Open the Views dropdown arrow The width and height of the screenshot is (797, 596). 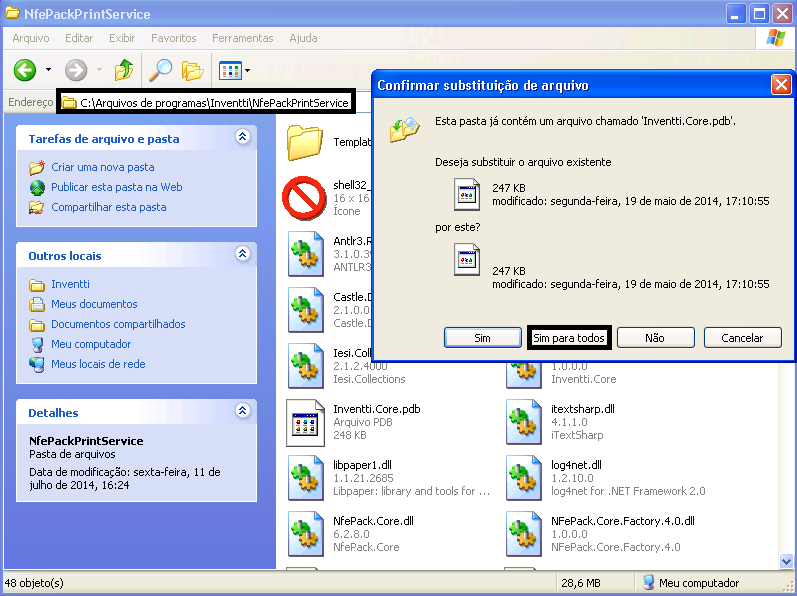(247, 70)
